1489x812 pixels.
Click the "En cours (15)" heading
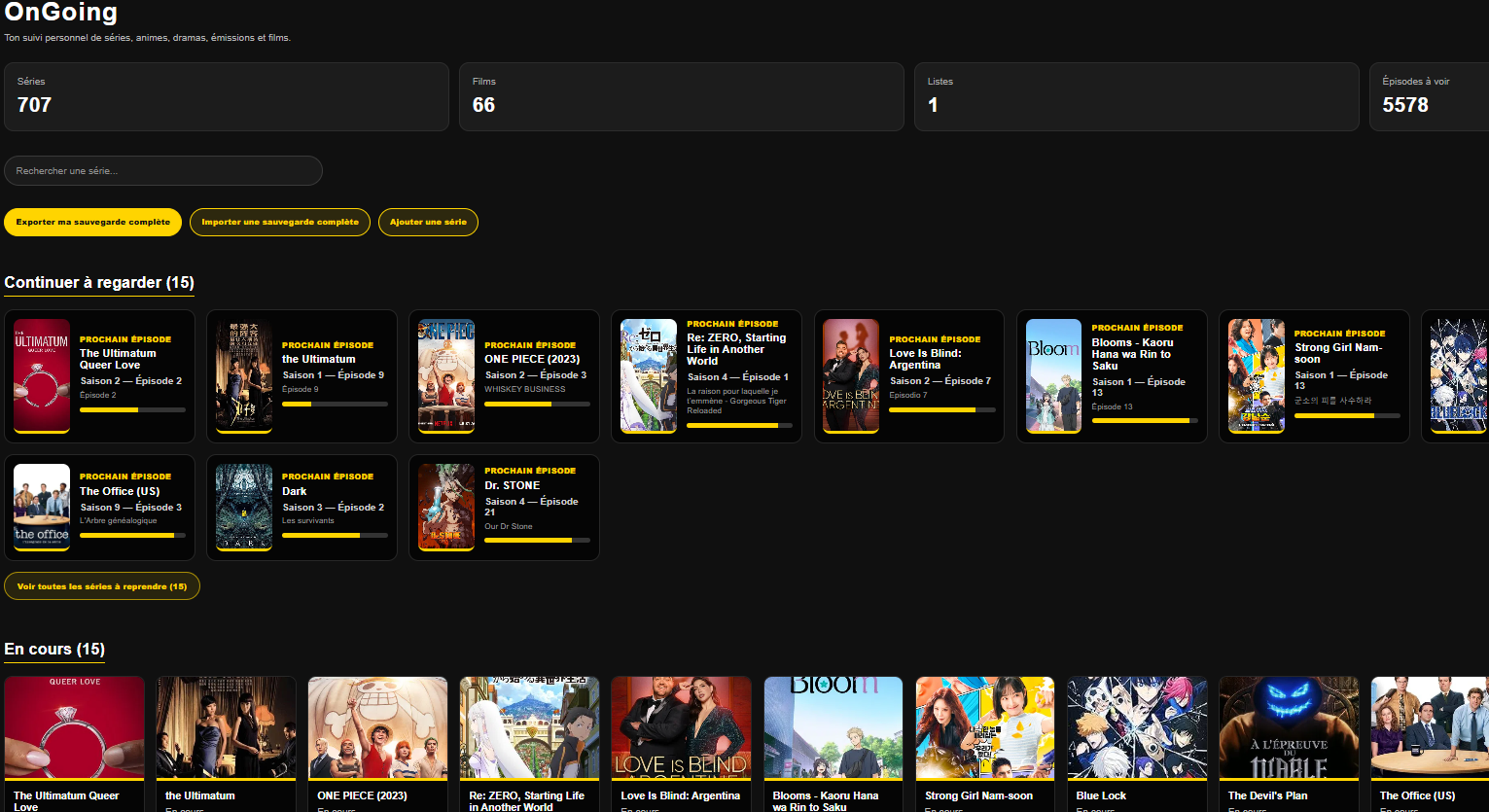coord(54,649)
